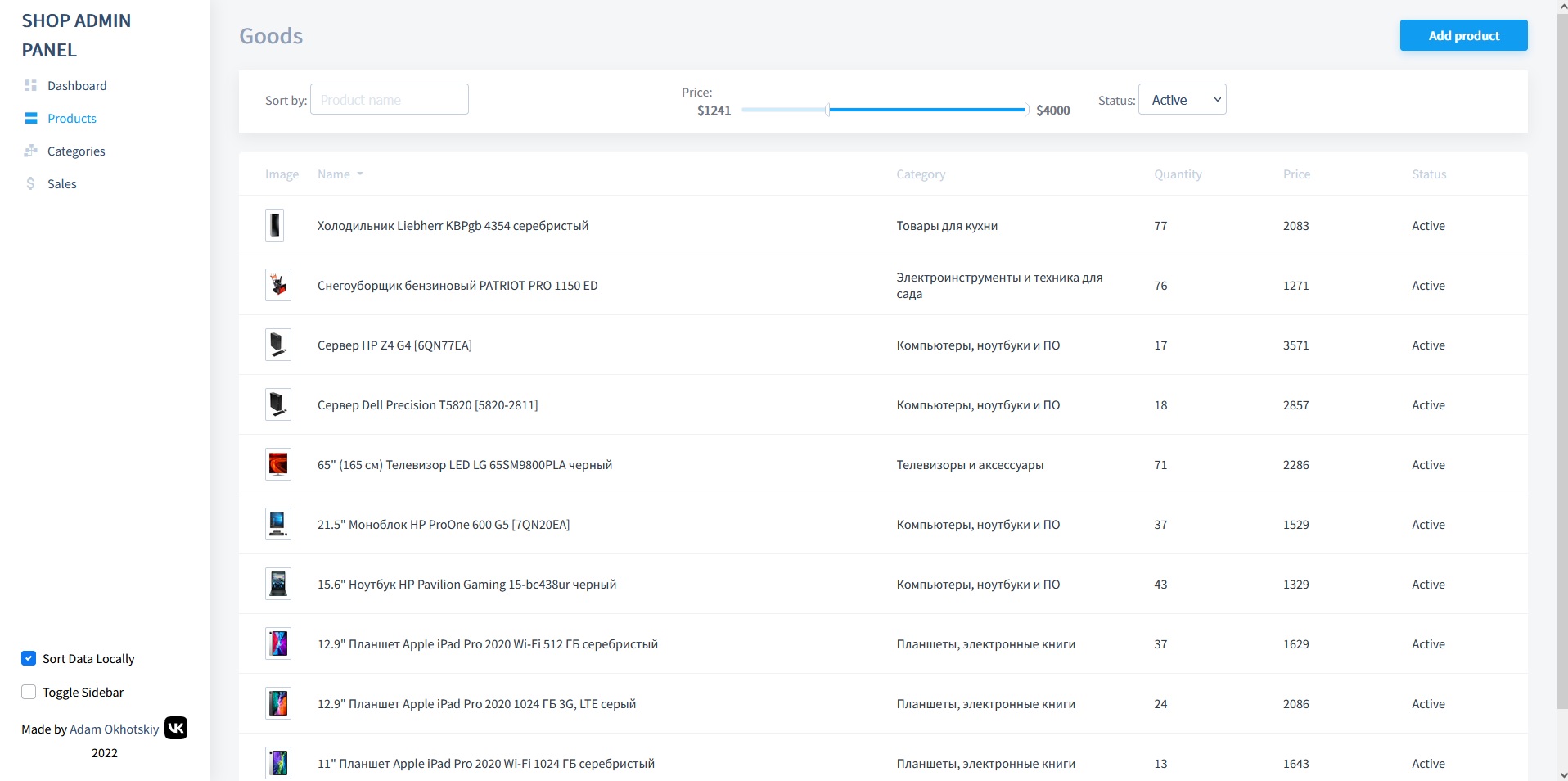Open HP Z4 G4 server thumbnail
This screenshot has width=1568, height=781.
pyautogui.click(x=278, y=345)
